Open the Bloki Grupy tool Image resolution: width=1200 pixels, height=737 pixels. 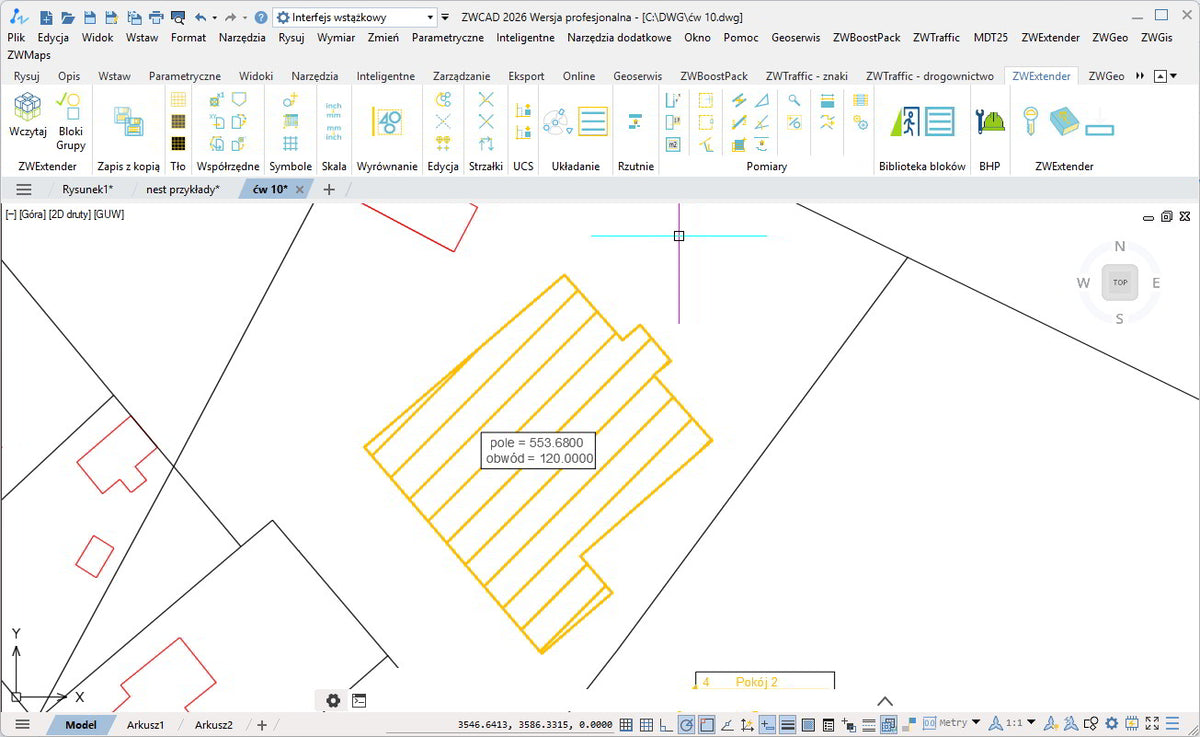point(70,120)
